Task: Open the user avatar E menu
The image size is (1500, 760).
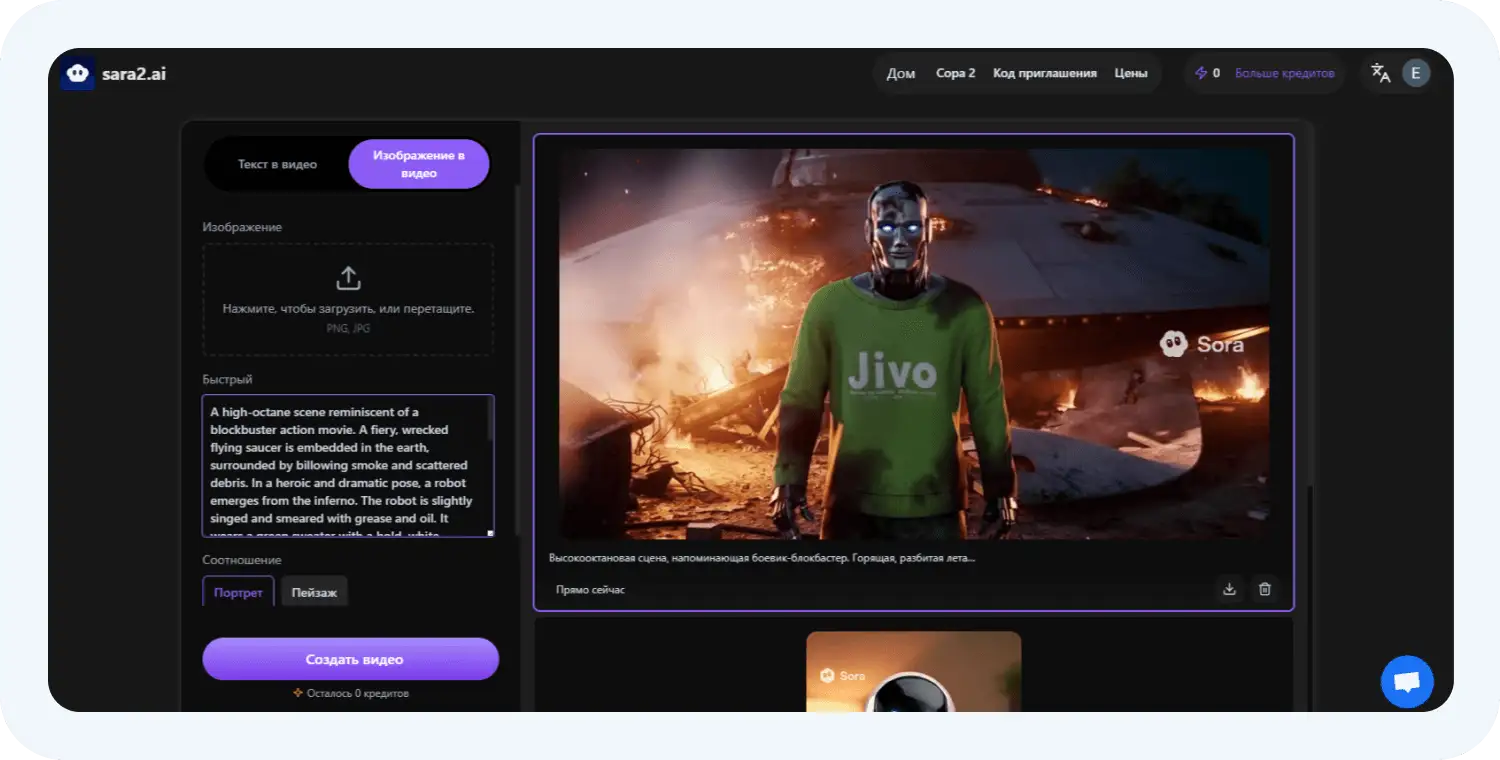Action: tap(1415, 73)
